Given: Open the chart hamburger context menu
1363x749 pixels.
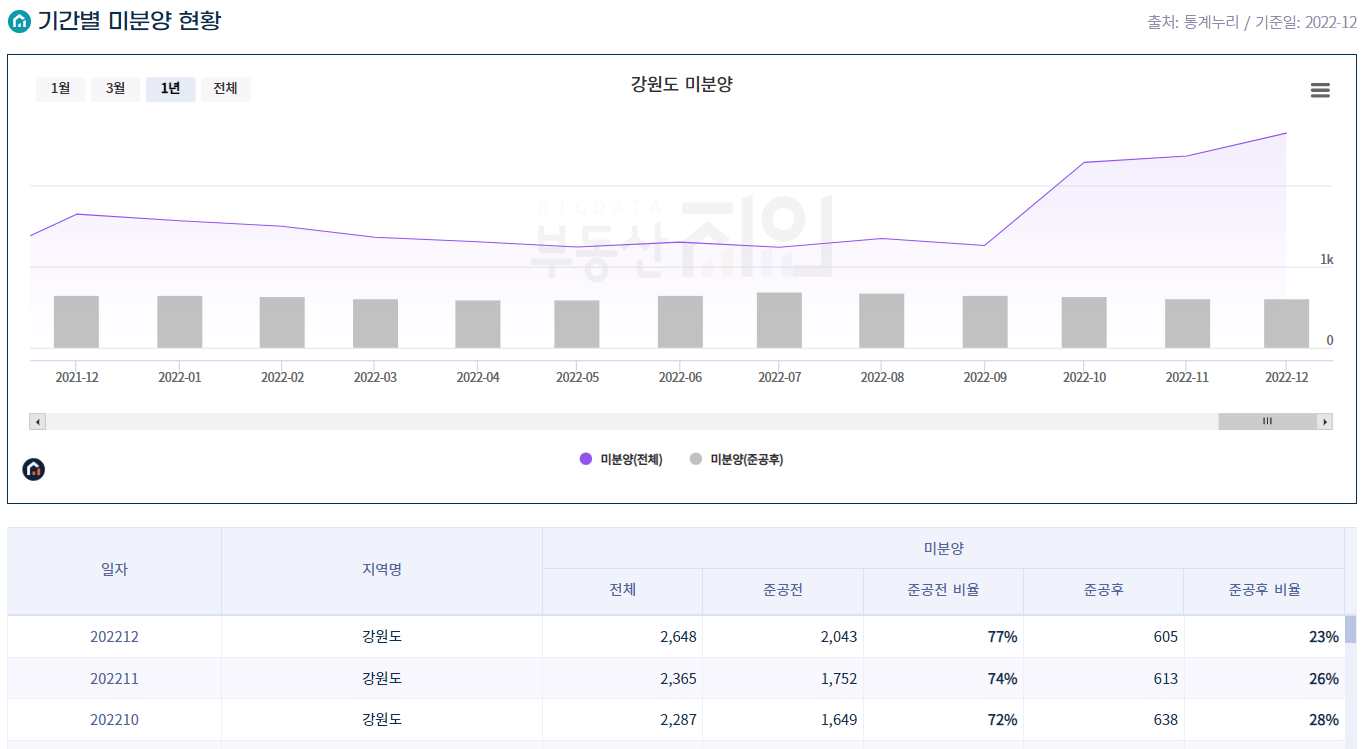Looking at the screenshot, I should coord(1320,90).
